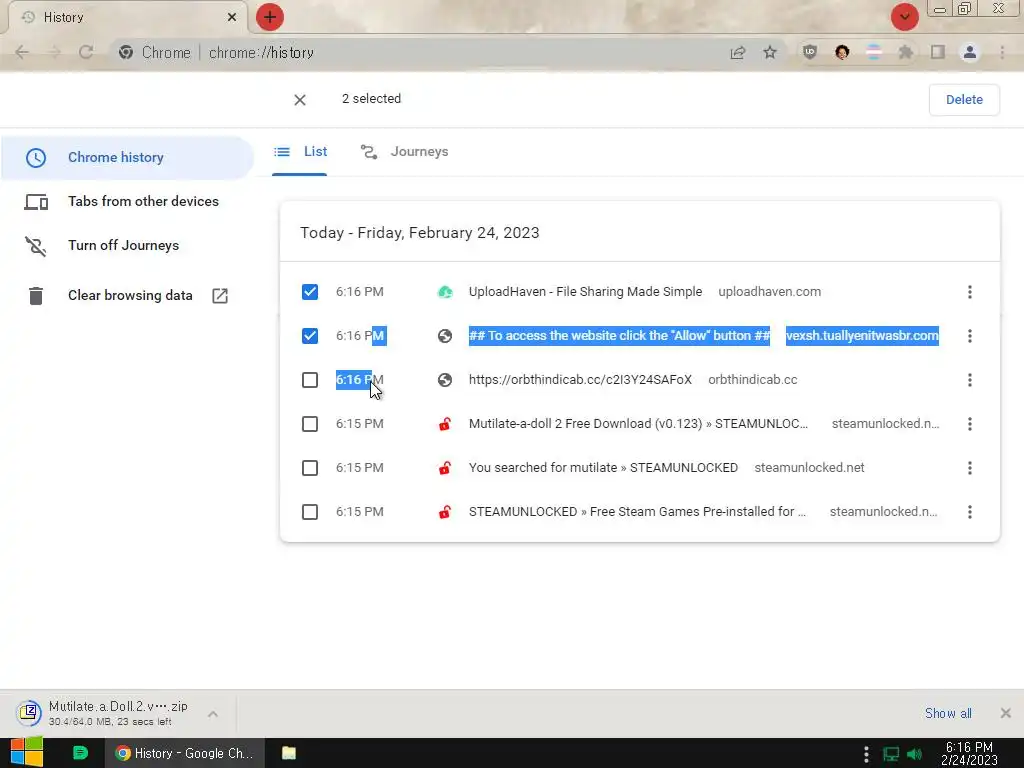This screenshot has height=768, width=1024.
Task: Click the avatar face extension icon
Action: tap(842, 52)
